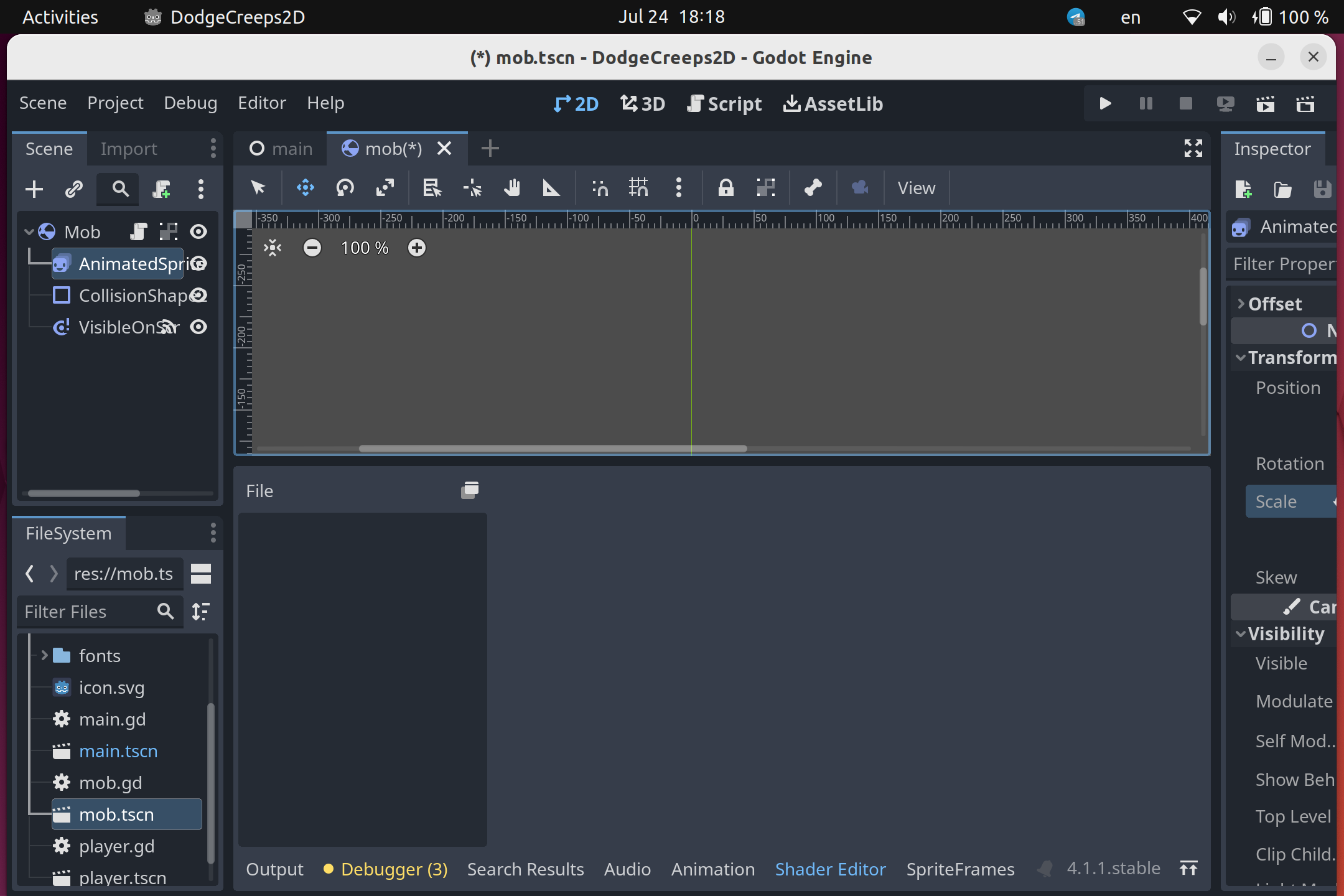Select the Scale mode tool
Image resolution: width=1344 pixels, height=896 pixels.
tap(386, 188)
